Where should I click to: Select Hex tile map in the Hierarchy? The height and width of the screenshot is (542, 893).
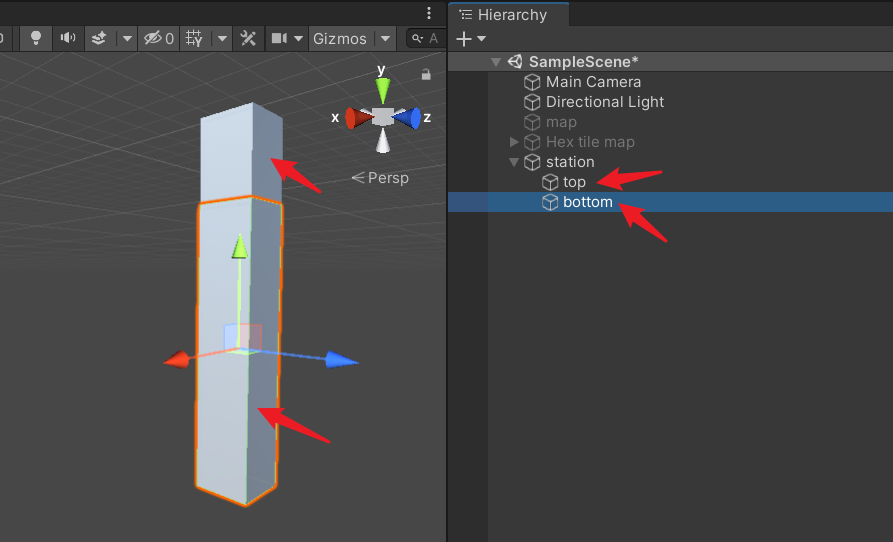[x=590, y=142]
